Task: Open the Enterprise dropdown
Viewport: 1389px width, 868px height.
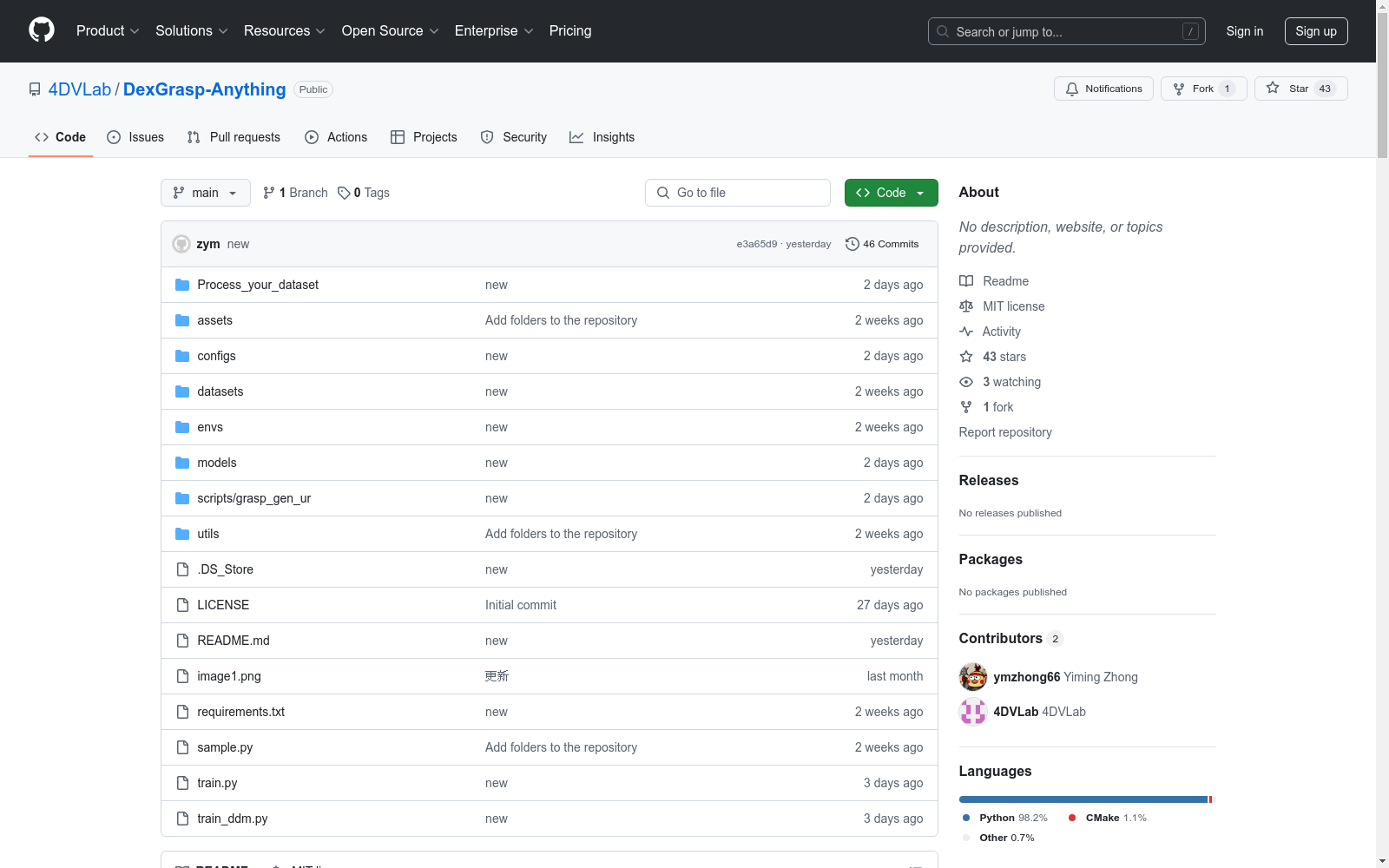Action: pos(494,30)
